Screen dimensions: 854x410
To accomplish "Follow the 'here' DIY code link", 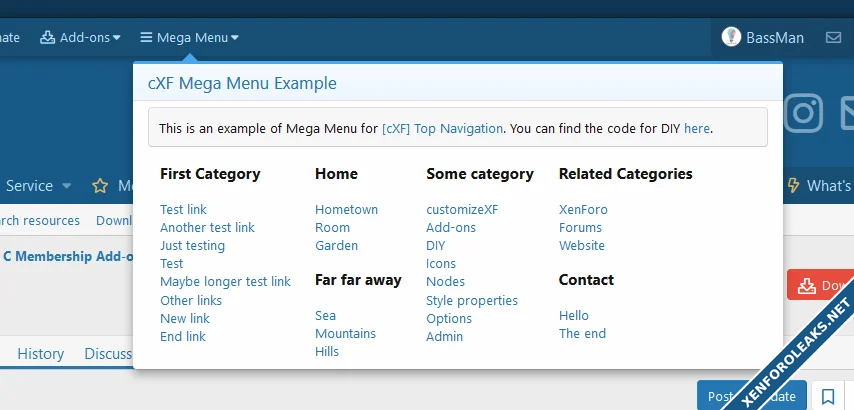I will click(x=697, y=129).
